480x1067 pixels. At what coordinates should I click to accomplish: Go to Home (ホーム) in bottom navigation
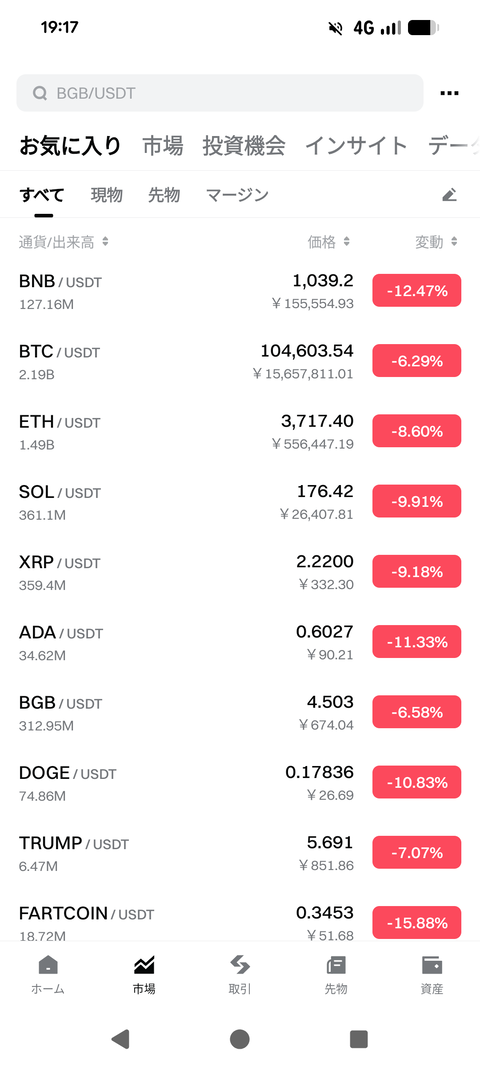click(48, 974)
